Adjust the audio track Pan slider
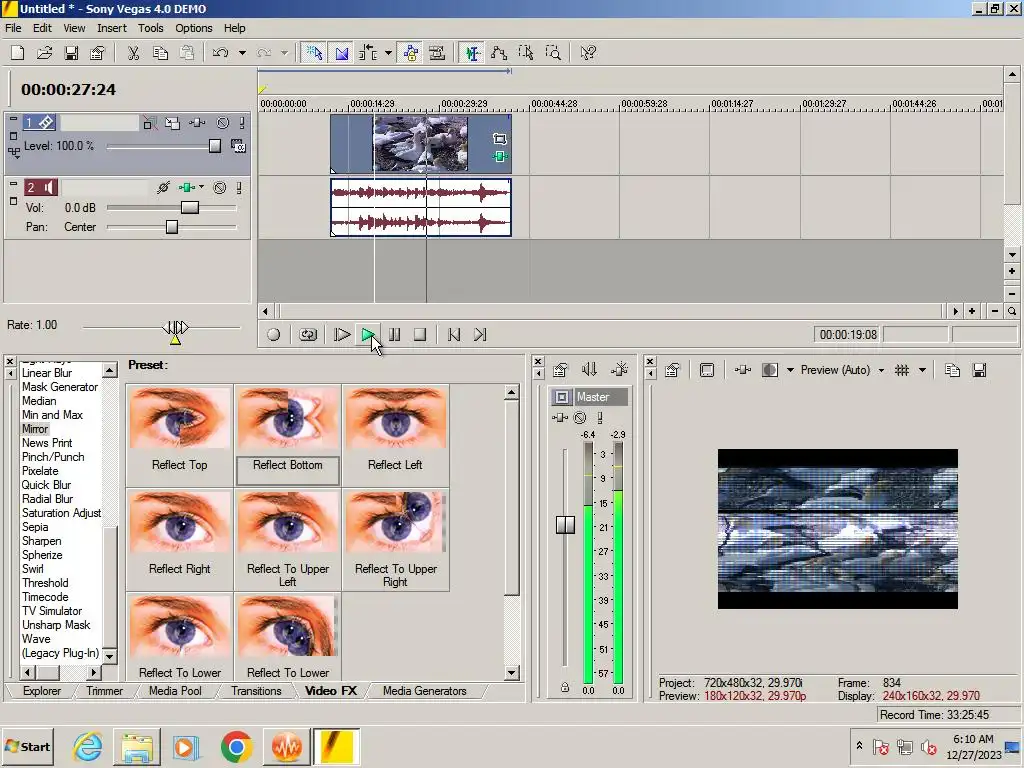Screen dimensions: 1024x768 pos(172,227)
